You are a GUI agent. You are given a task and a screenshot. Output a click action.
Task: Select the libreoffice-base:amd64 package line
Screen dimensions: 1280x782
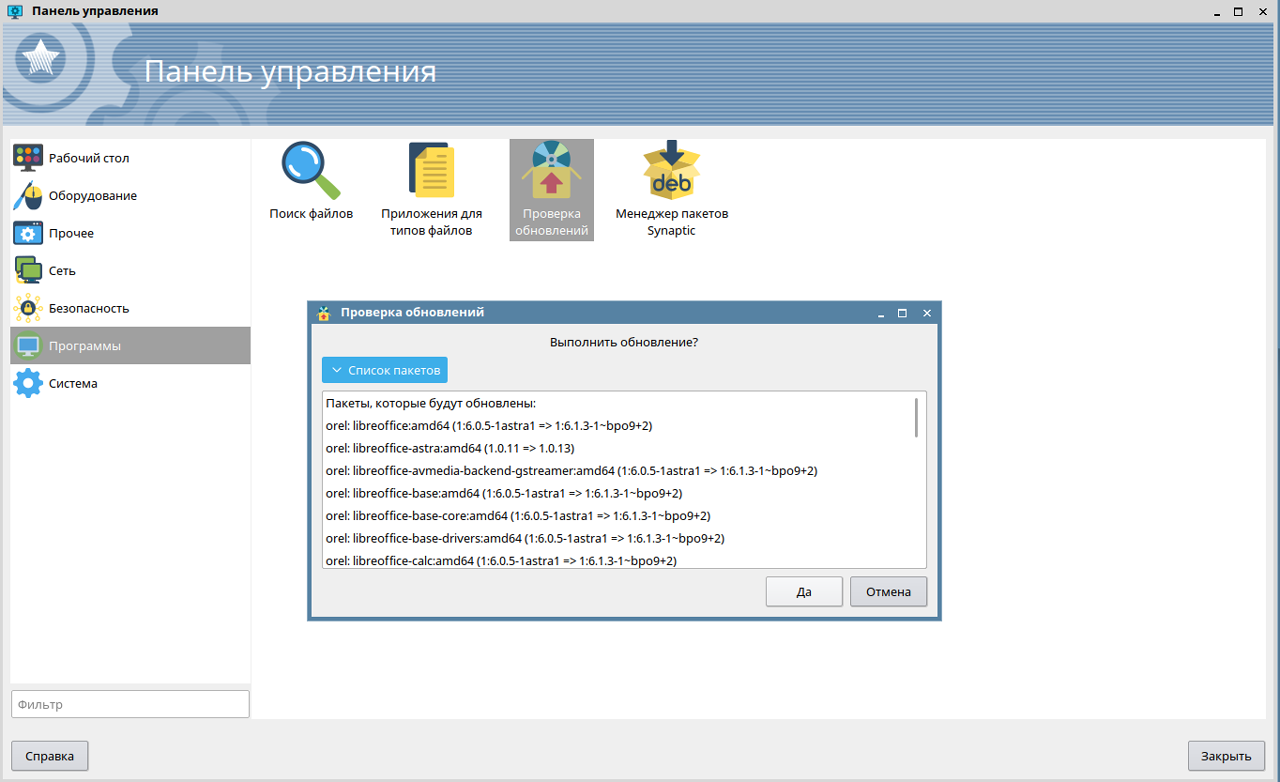click(504, 493)
